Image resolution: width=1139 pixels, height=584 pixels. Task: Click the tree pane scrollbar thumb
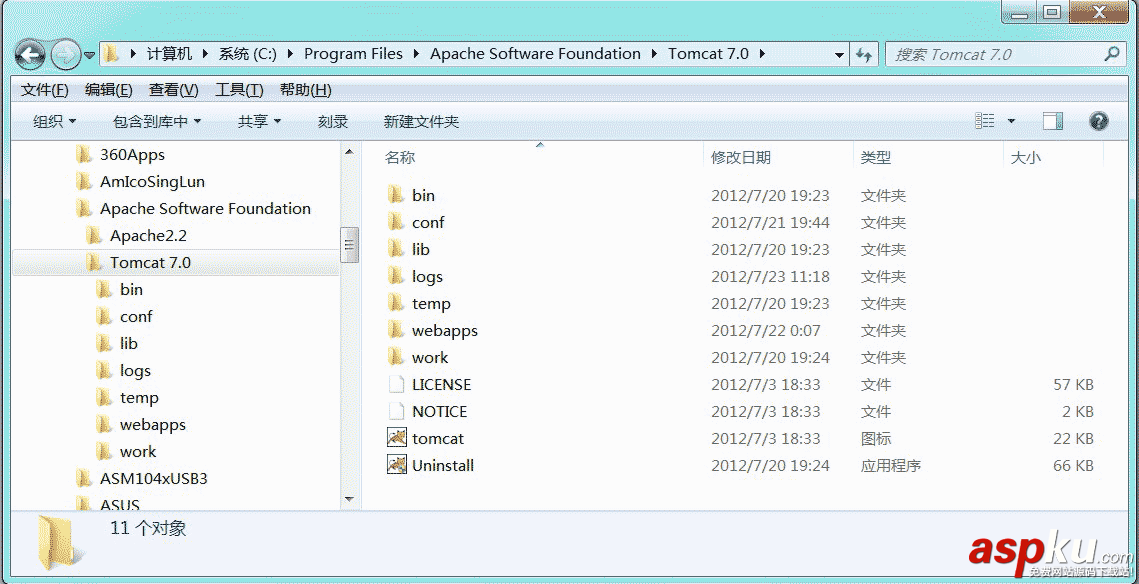[x=349, y=245]
